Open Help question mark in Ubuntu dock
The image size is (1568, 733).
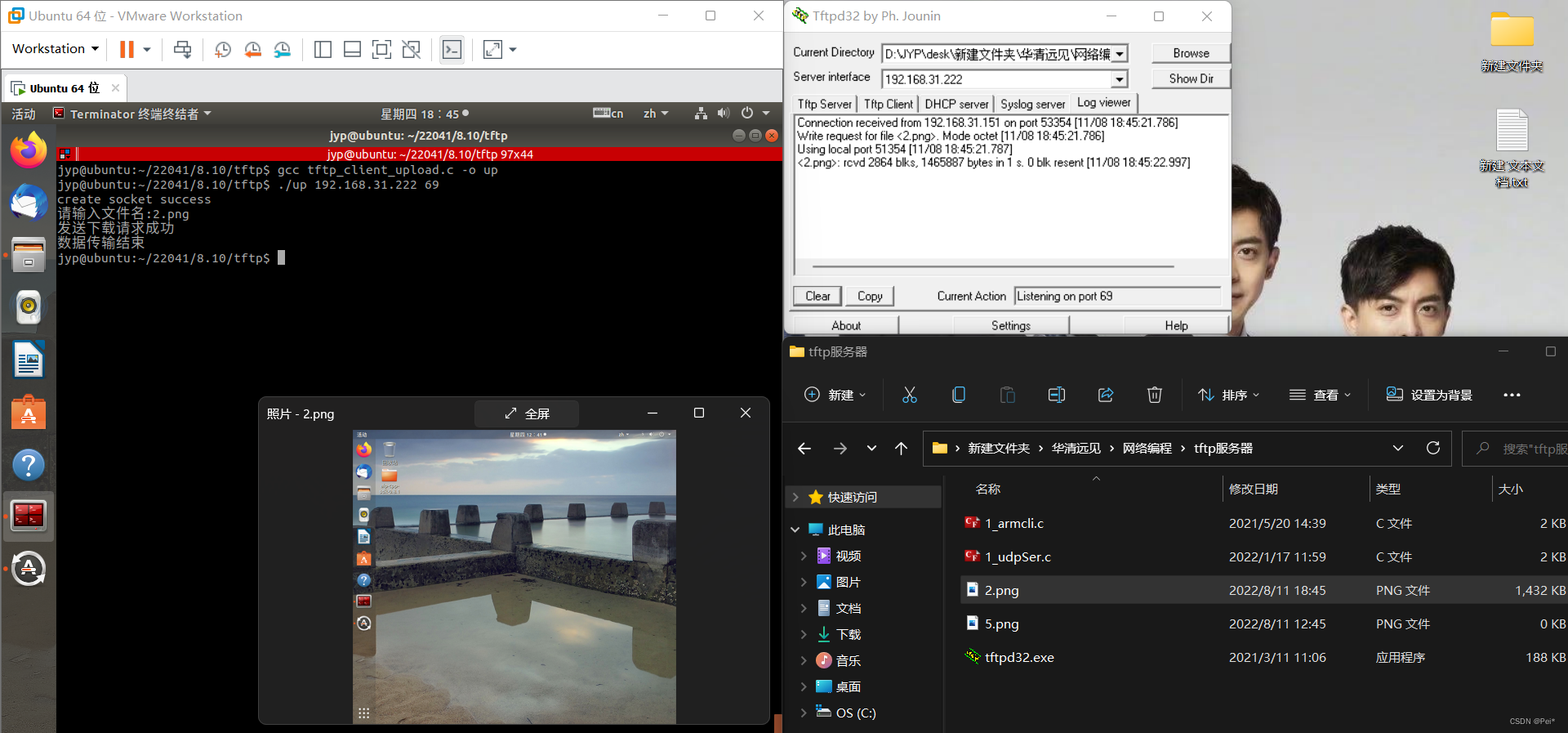pyautogui.click(x=29, y=465)
